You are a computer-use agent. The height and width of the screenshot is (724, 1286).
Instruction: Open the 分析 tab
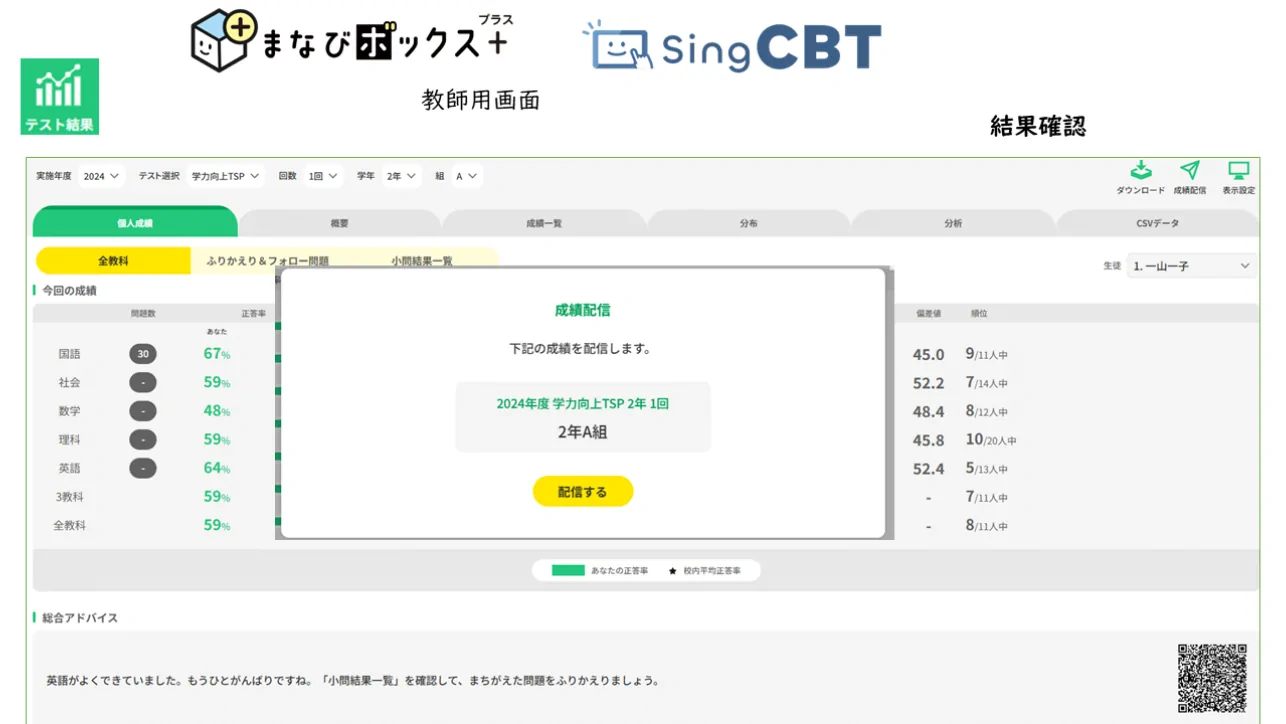[x=952, y=223]
